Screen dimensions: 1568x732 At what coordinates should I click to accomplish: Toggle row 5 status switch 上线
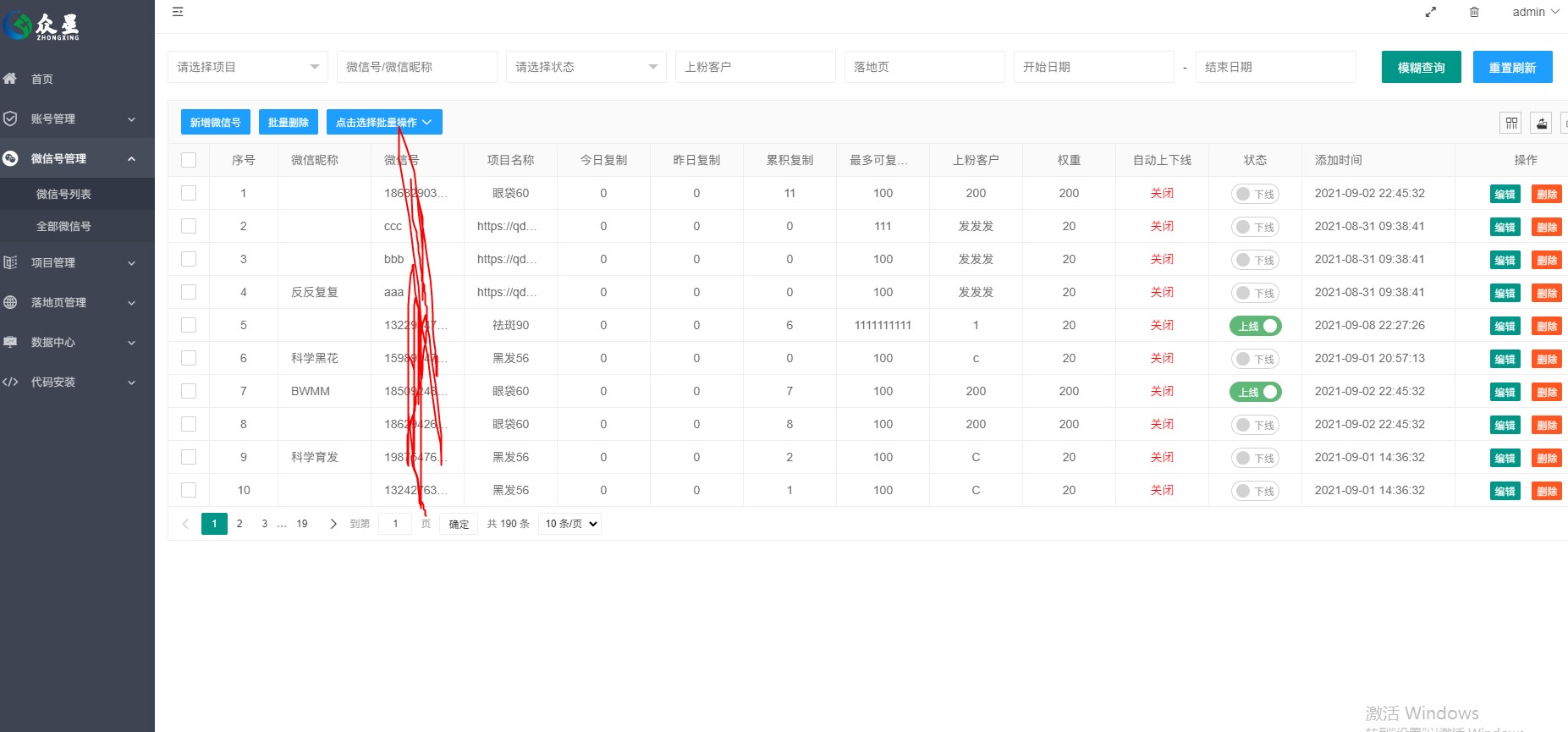pos(1255,326)
